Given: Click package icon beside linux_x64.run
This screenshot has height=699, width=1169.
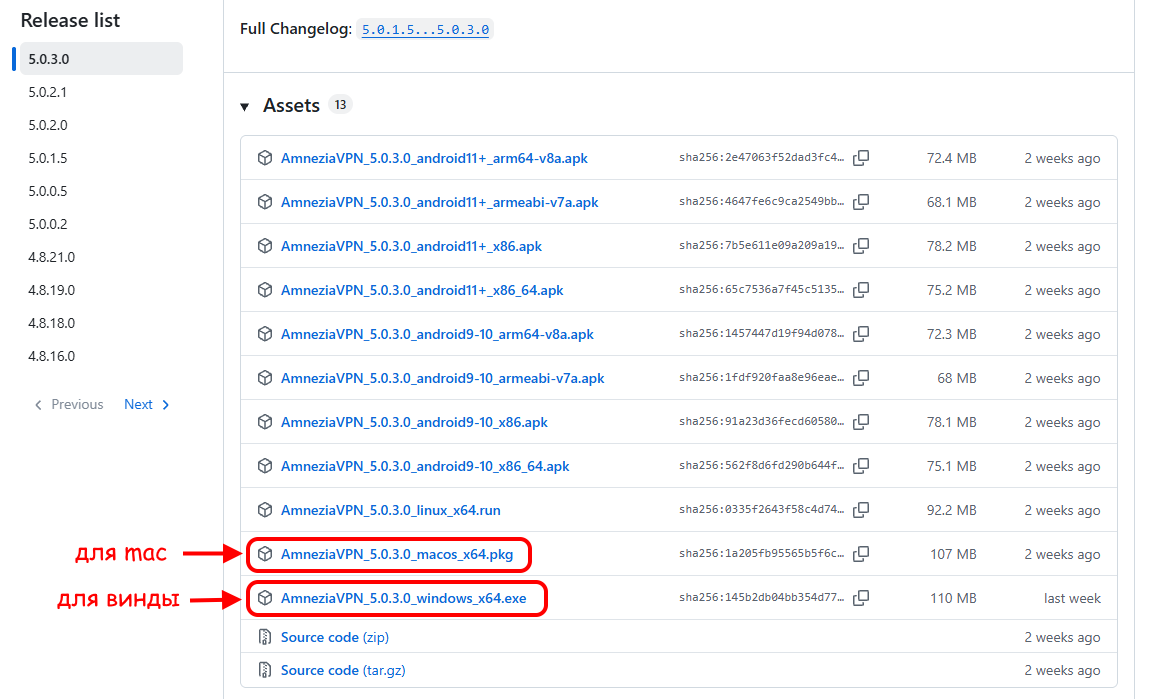Looking at the screenshot, I should 265,510.
